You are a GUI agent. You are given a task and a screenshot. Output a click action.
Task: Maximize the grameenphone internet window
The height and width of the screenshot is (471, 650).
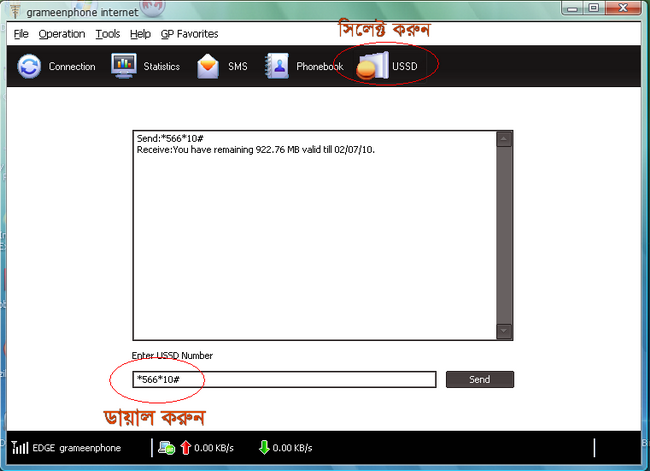[594, 8]
